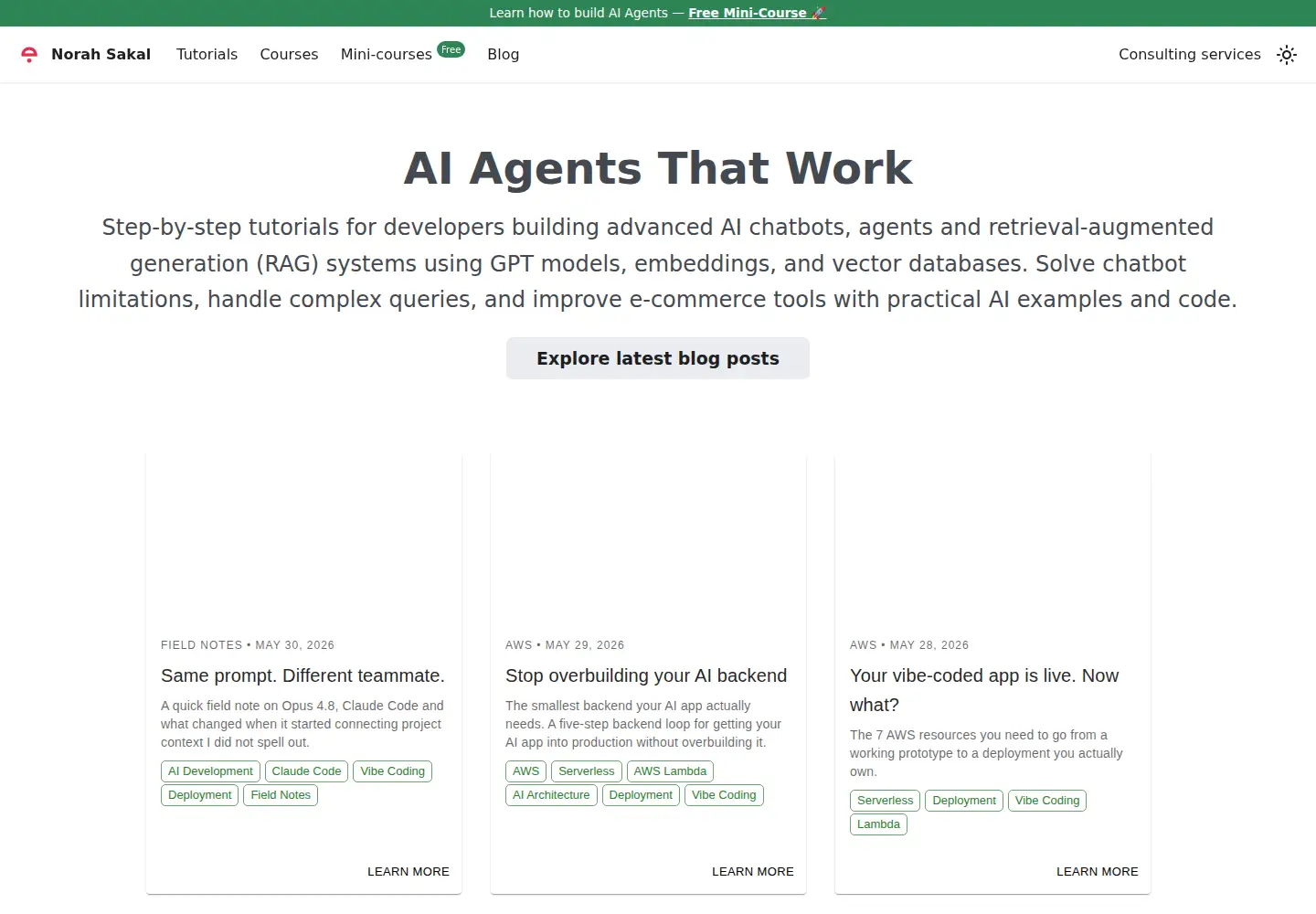
Task: Select the AI Architecture tag
Action: click(x=551, y=795)
